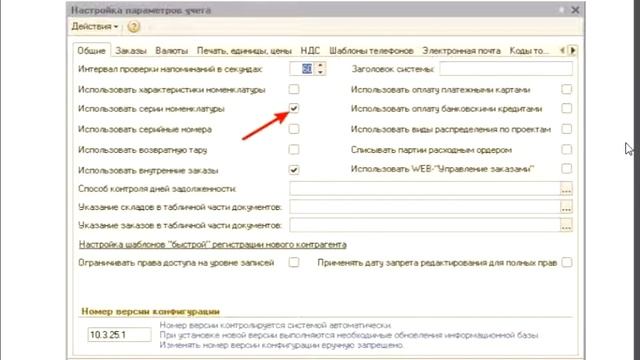Open the Действия dropdown menu
Image resolution: width=640 pixels, height=360 pixels.
pyautogui.click(x=95, y=27)
